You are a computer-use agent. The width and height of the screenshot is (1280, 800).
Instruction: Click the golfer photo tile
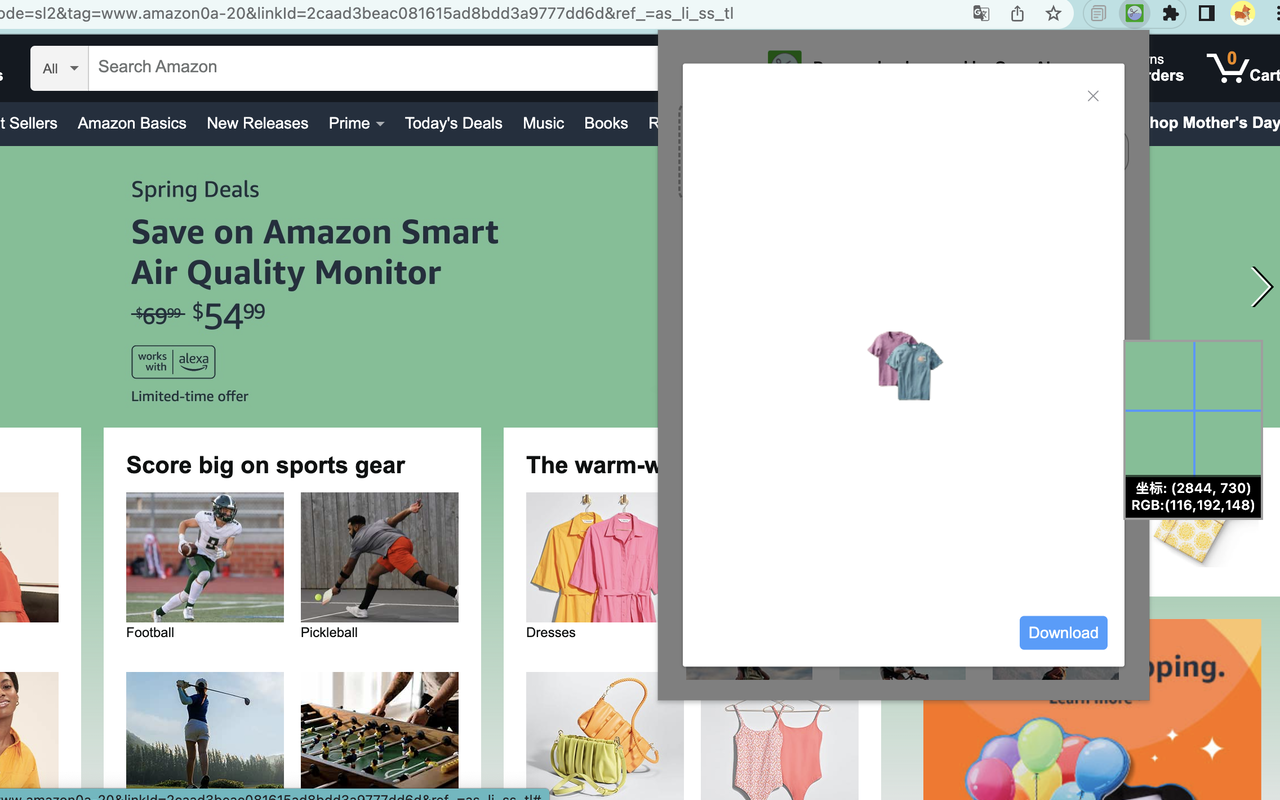pos(205,730)
